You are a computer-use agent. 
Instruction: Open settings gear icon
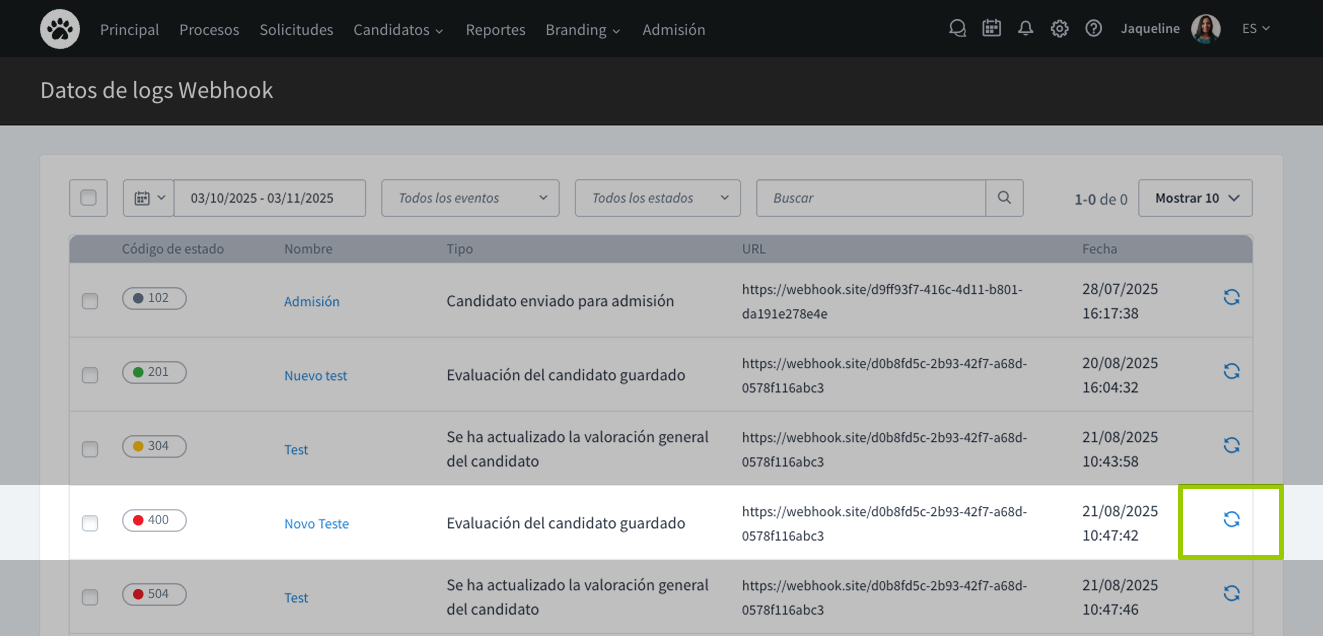coord(1059,29)
